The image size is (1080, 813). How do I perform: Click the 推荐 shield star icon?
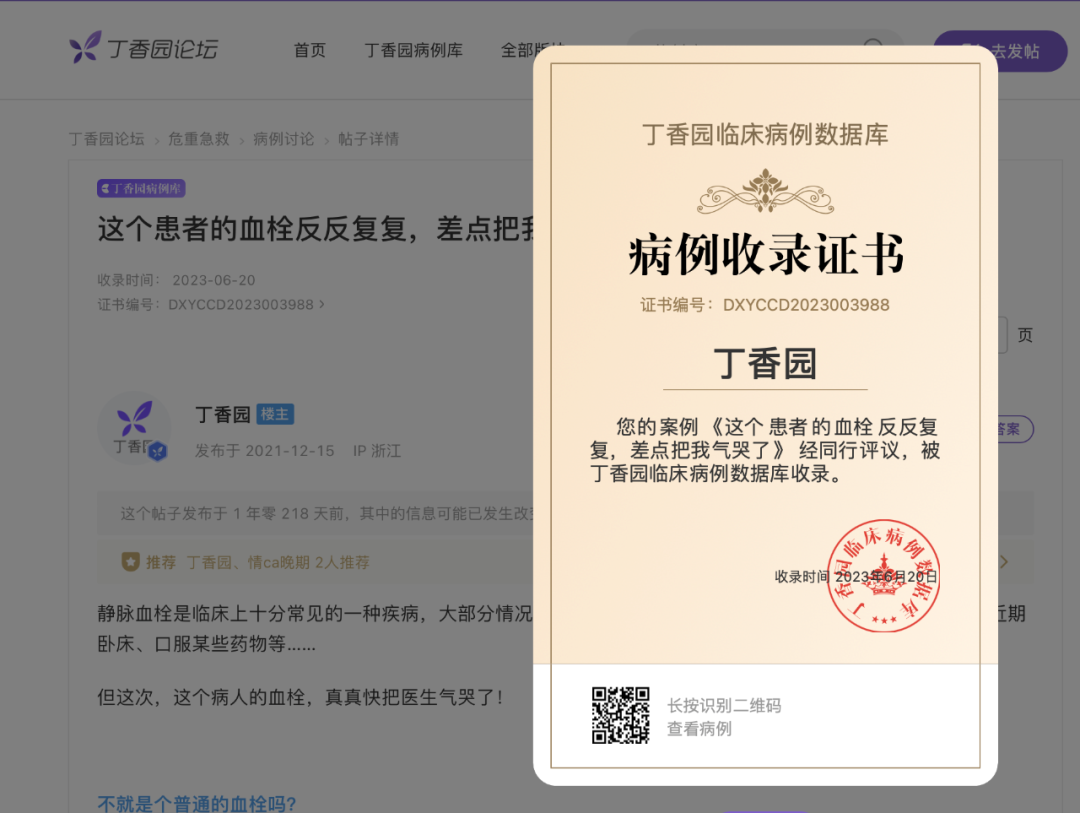130,562
